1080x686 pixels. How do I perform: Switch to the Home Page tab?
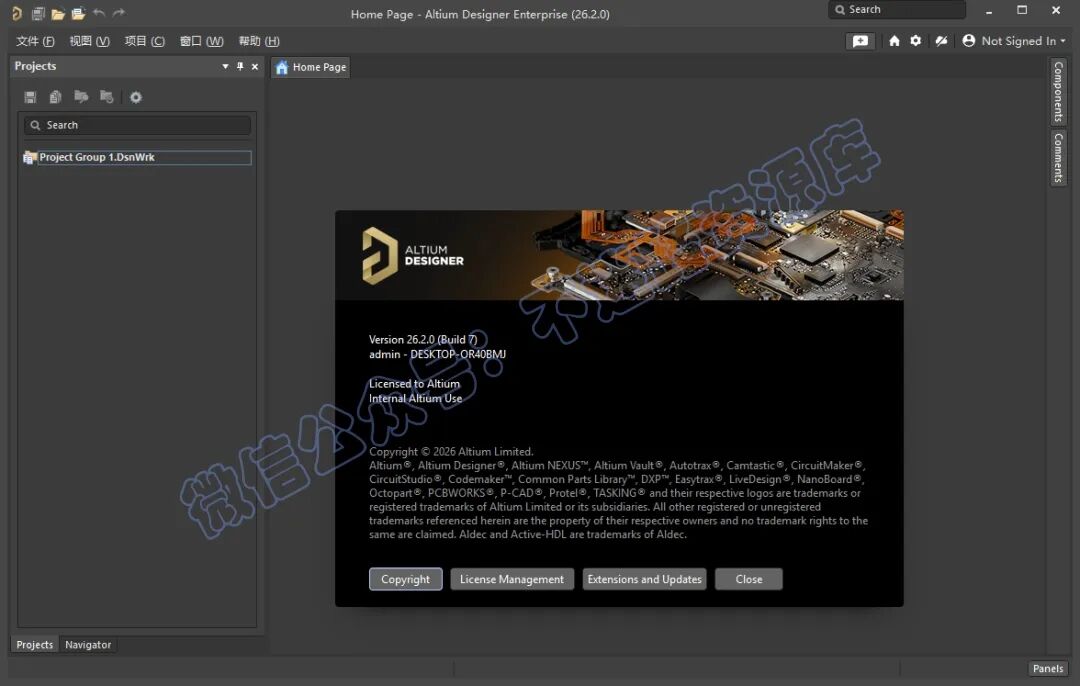pos(311,67)
